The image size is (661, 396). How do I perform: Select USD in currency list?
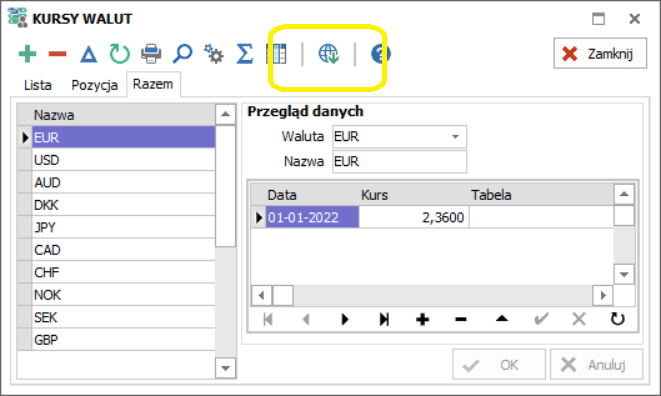click(x=123, y=160)
